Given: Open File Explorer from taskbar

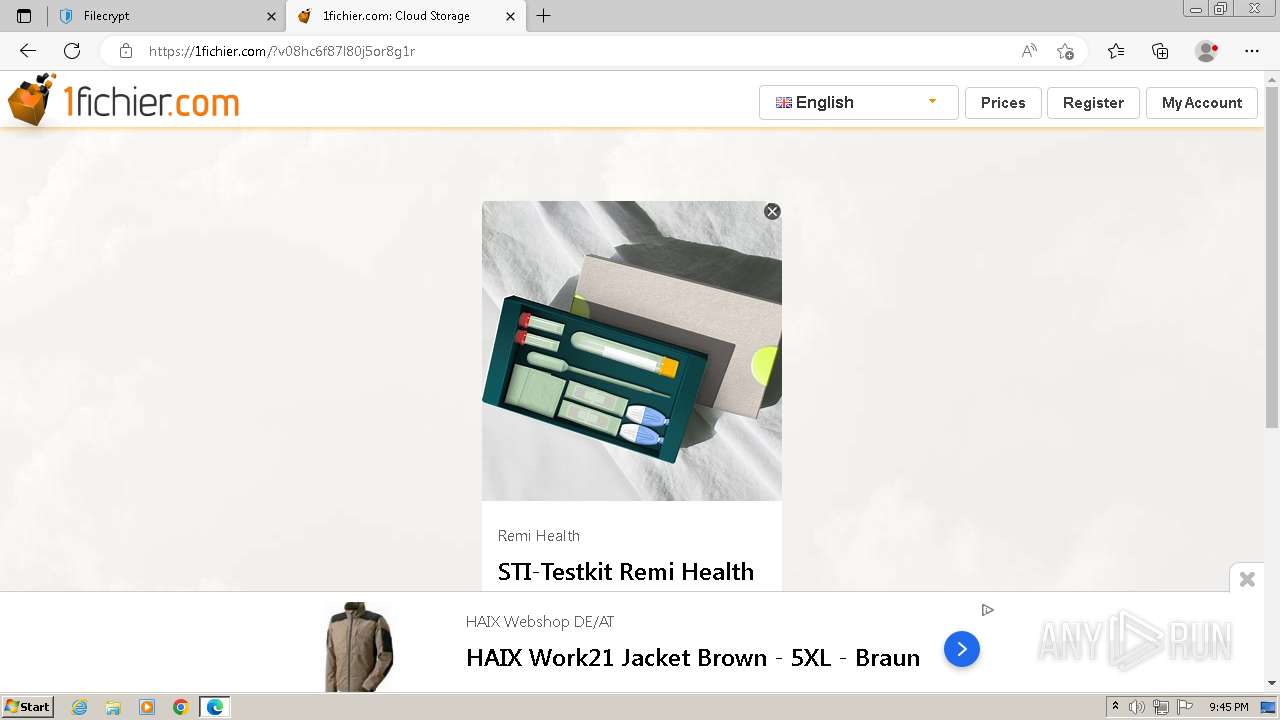Looking at the screenshot, I should coord(113,707).
